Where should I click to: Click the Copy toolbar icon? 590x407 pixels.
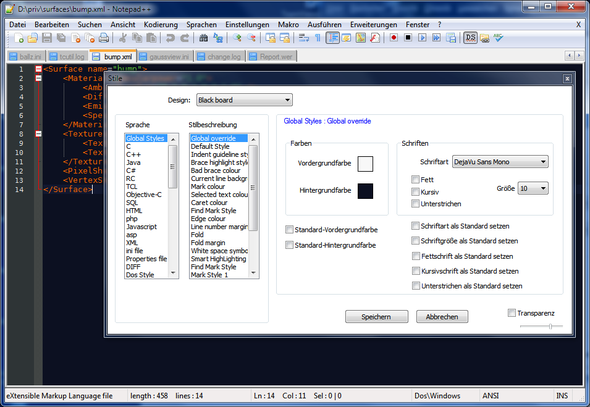point(137,38)
